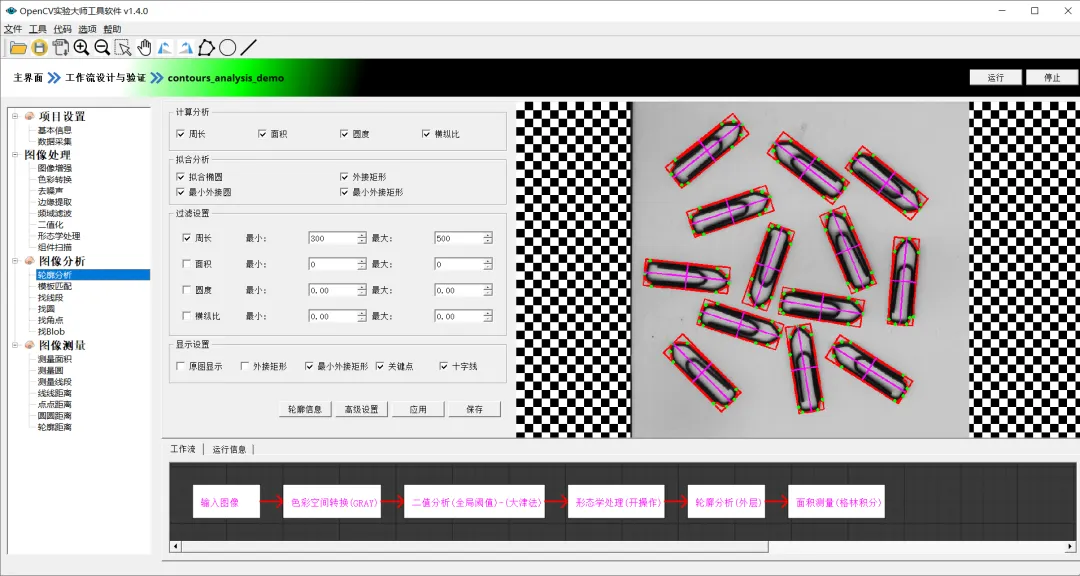
Task: Click the 图像分析 tree node icon
Action: (30, 261)
